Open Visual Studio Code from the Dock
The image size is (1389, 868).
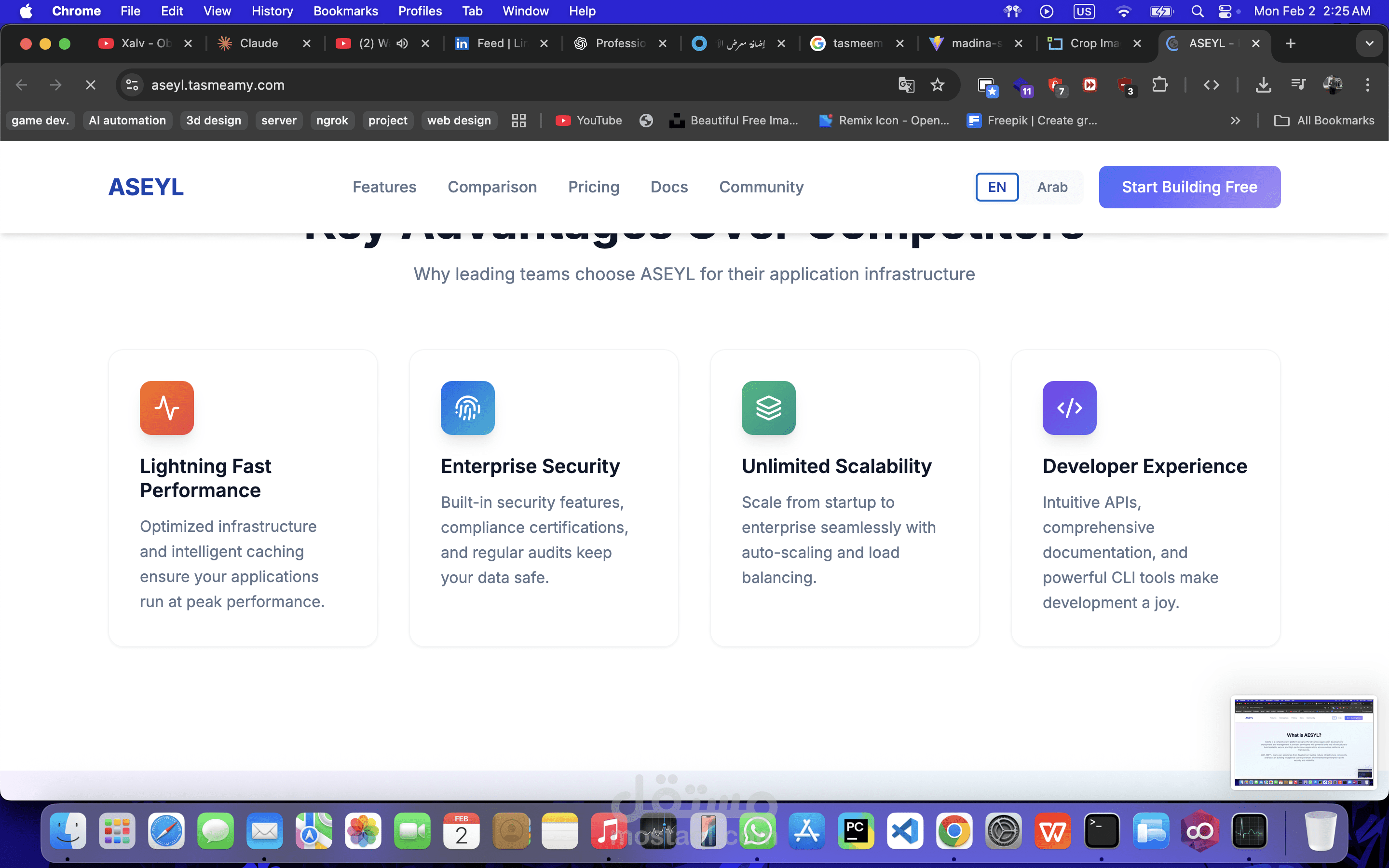pos(905,831)
